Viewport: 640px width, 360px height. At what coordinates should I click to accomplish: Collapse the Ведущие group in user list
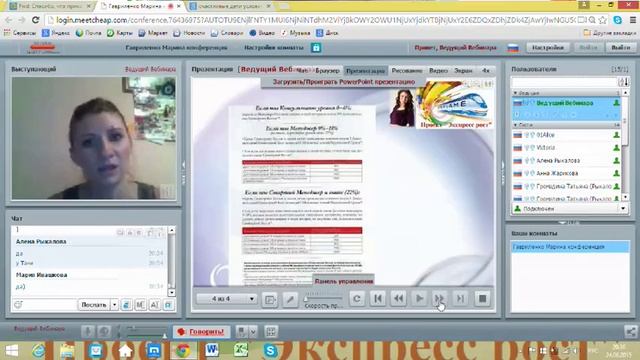tap(516, 93)
